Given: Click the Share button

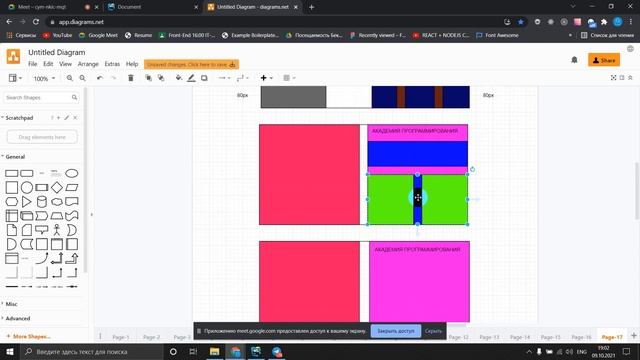Looking at the screenshot, I should point(604,60).
